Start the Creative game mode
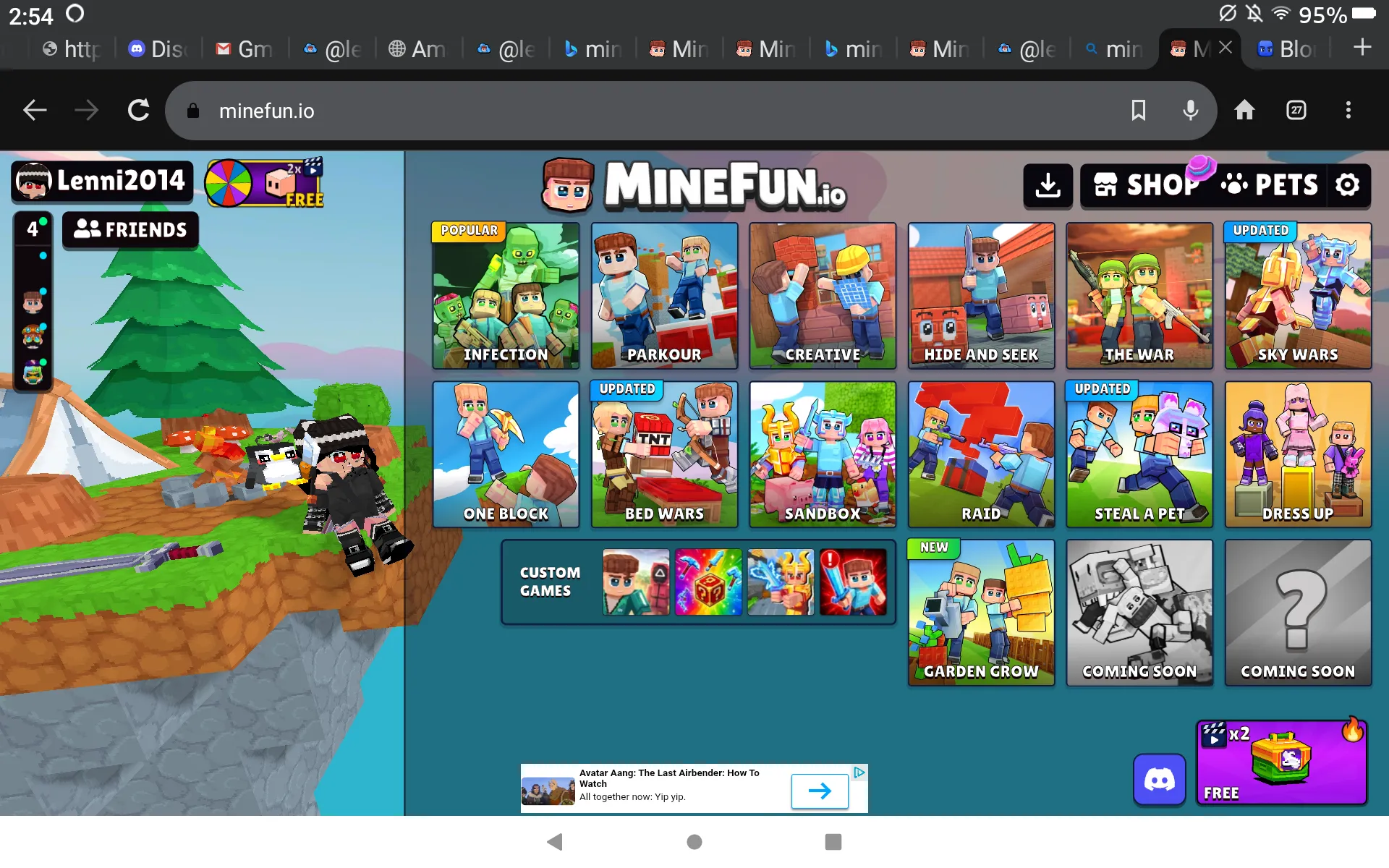 point(823,296)
